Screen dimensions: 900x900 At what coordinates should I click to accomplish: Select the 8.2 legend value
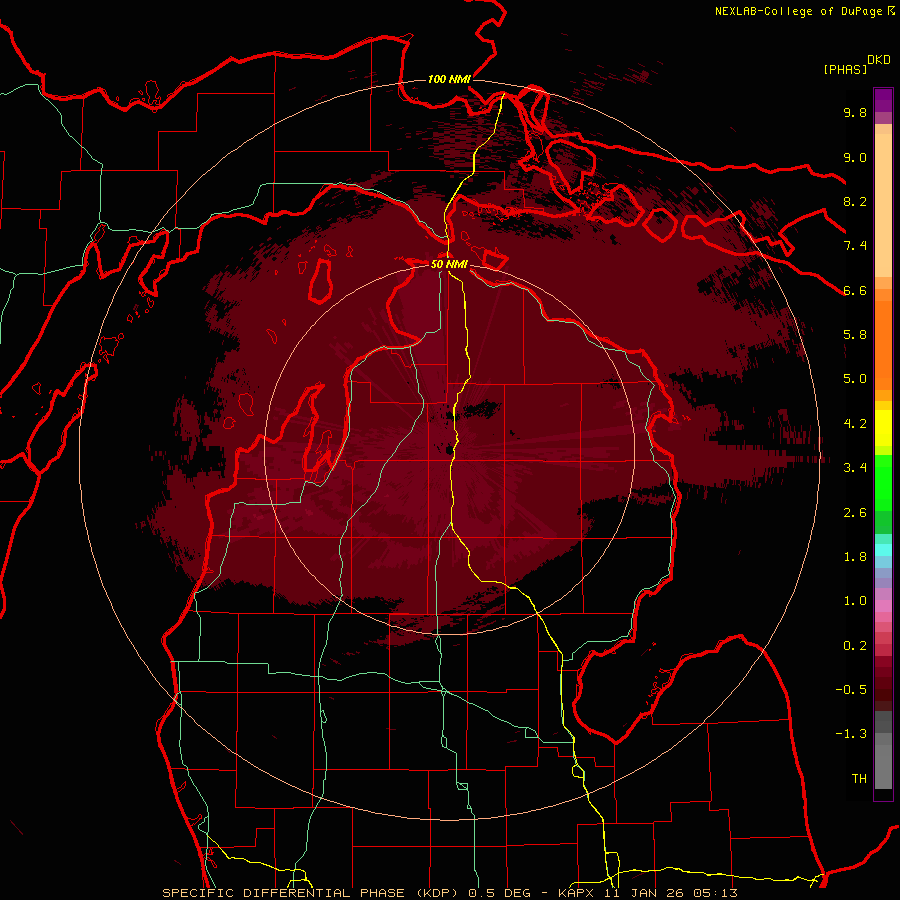(855, 201)
